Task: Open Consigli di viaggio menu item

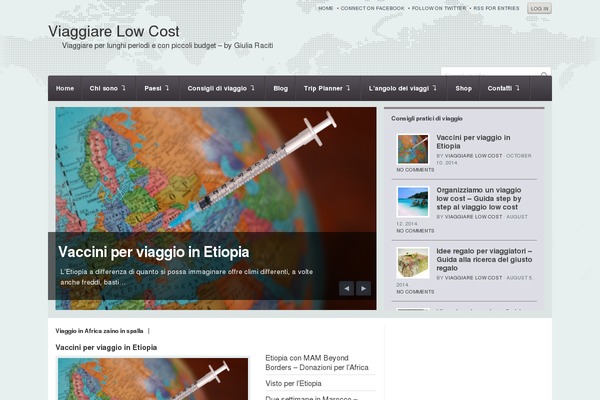Action: pyautogui.click(x=217, y=88)
